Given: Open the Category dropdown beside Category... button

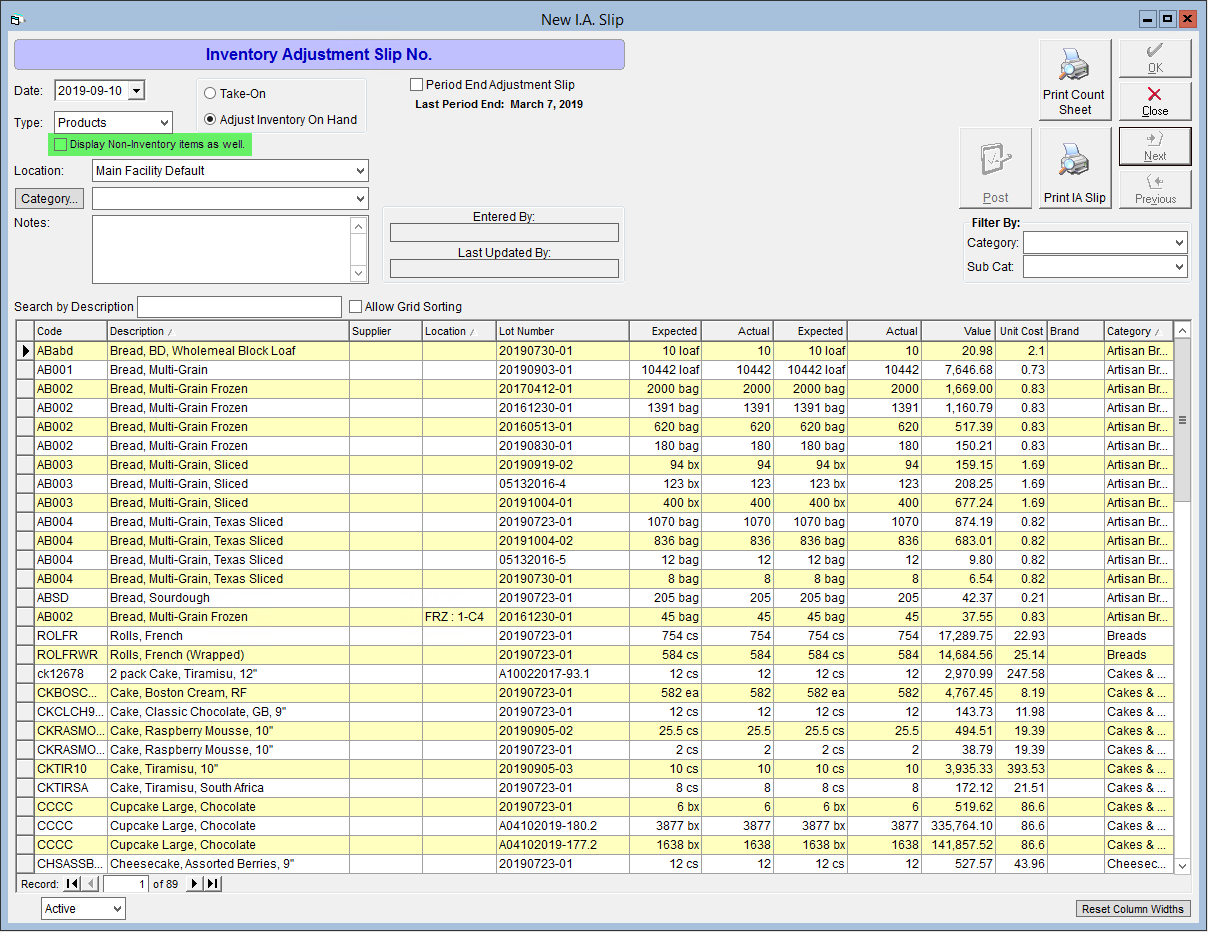Looking at the screenshot, I should click(360, 199).
